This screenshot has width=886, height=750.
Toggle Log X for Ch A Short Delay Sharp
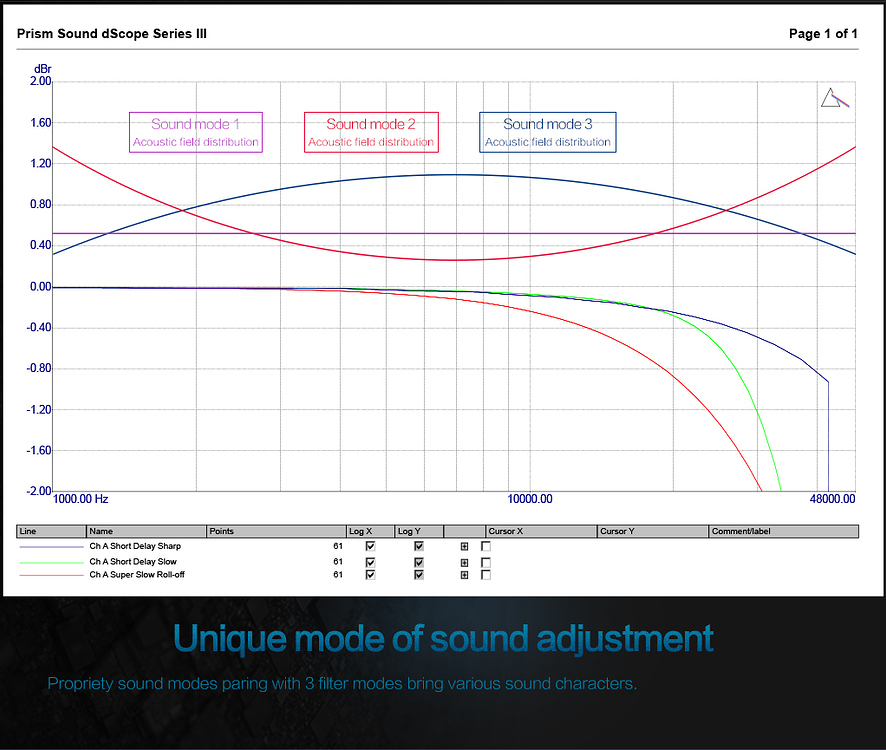pyautogui.click(x=370, y=547)
